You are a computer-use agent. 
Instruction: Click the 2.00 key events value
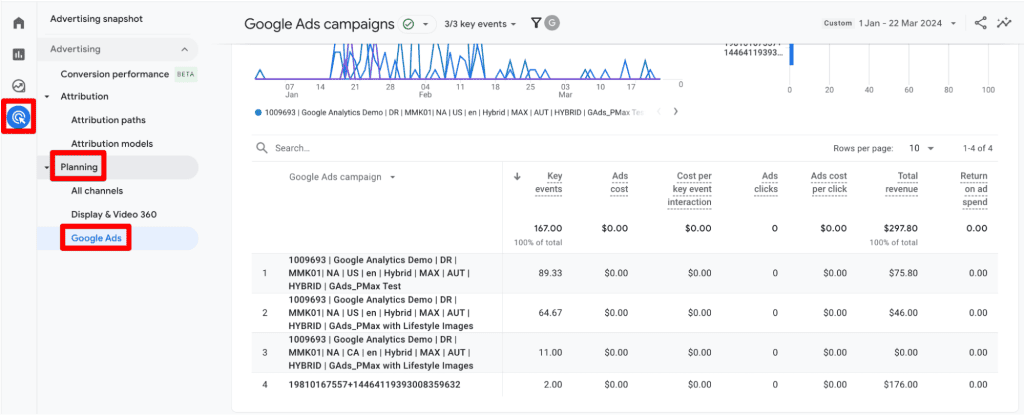pyautogui.click(x=552, y=384)
